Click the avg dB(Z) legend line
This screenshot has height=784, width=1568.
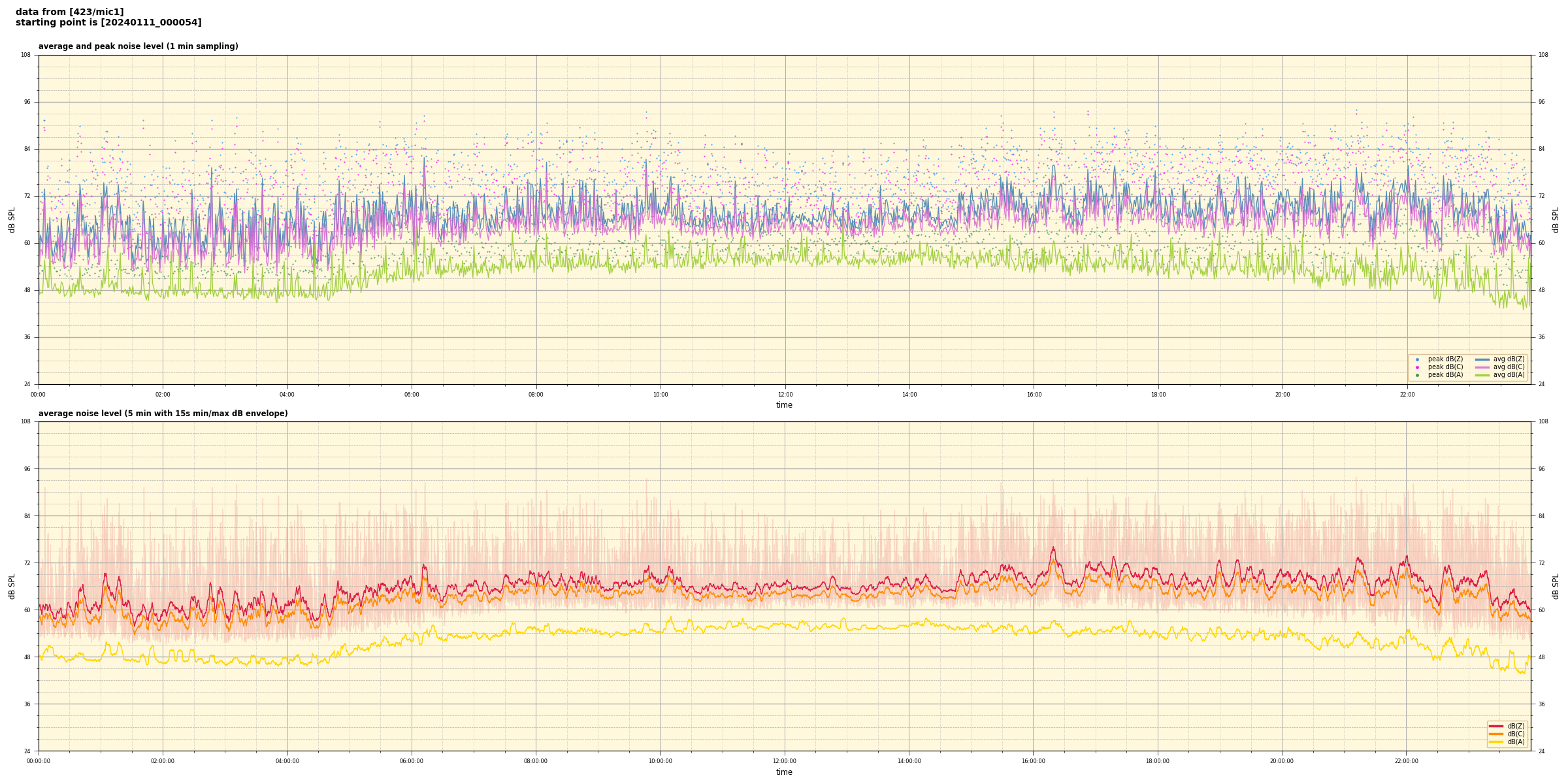[1482, 359]
